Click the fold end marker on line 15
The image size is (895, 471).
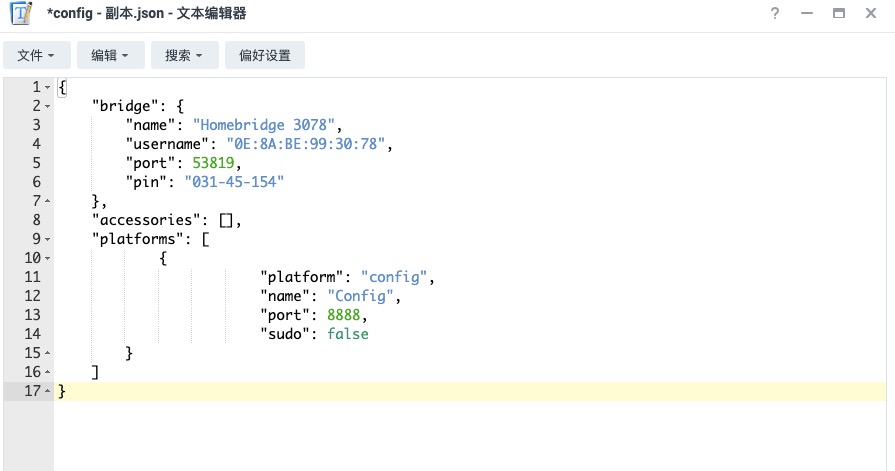[x=47, y=353]
